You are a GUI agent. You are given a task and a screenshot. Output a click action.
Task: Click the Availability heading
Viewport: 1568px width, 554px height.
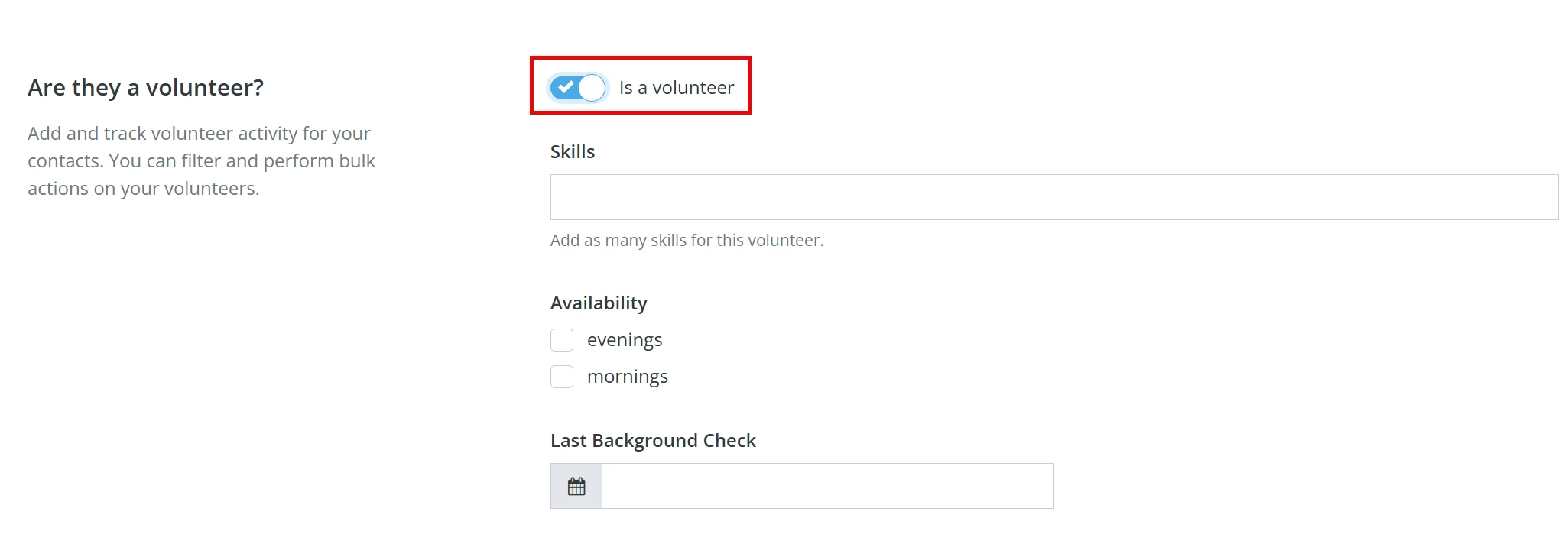pyautogui.click(x=599, y=303)
